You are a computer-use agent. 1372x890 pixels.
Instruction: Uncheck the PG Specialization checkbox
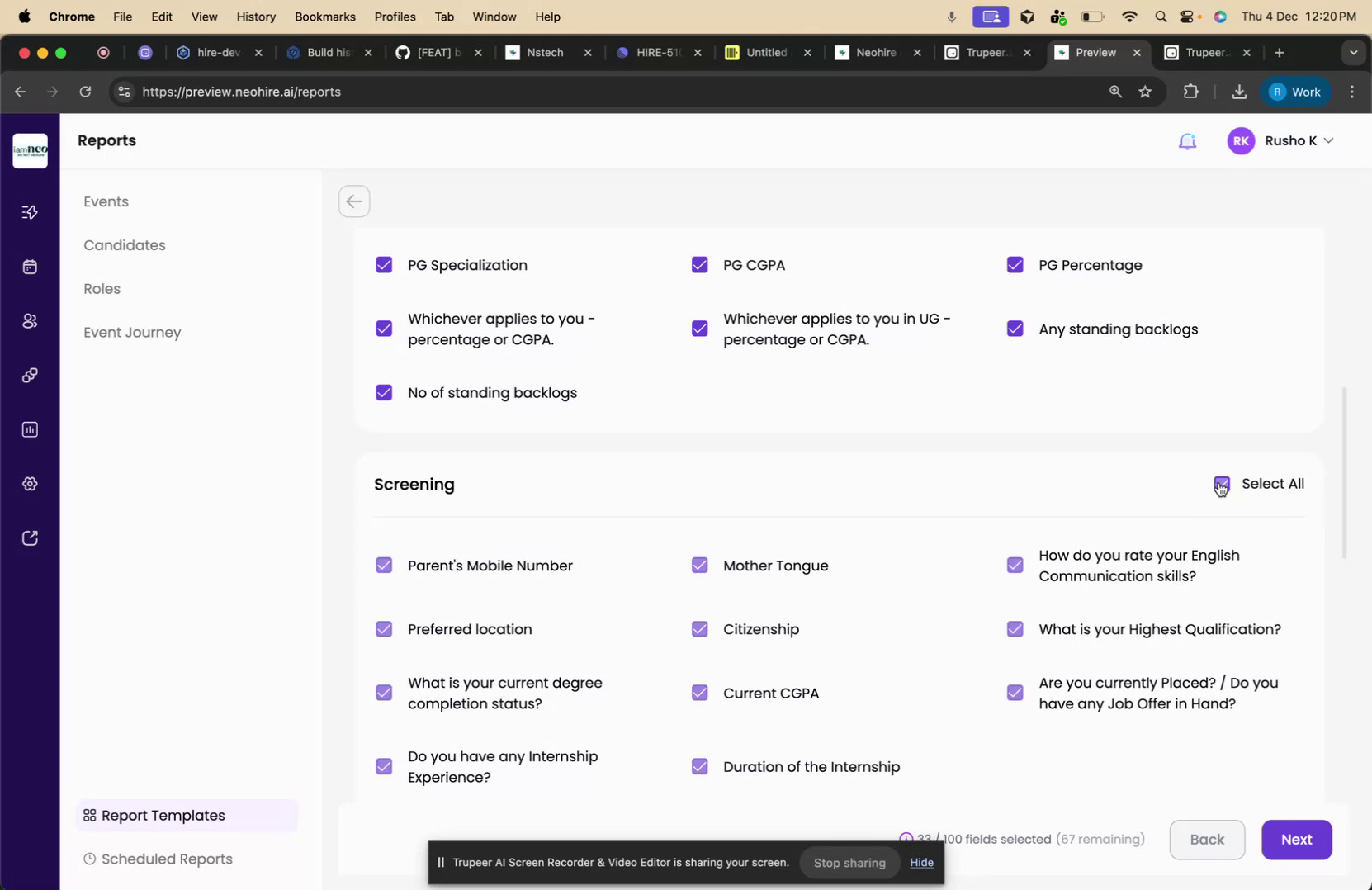click(384, 264)
